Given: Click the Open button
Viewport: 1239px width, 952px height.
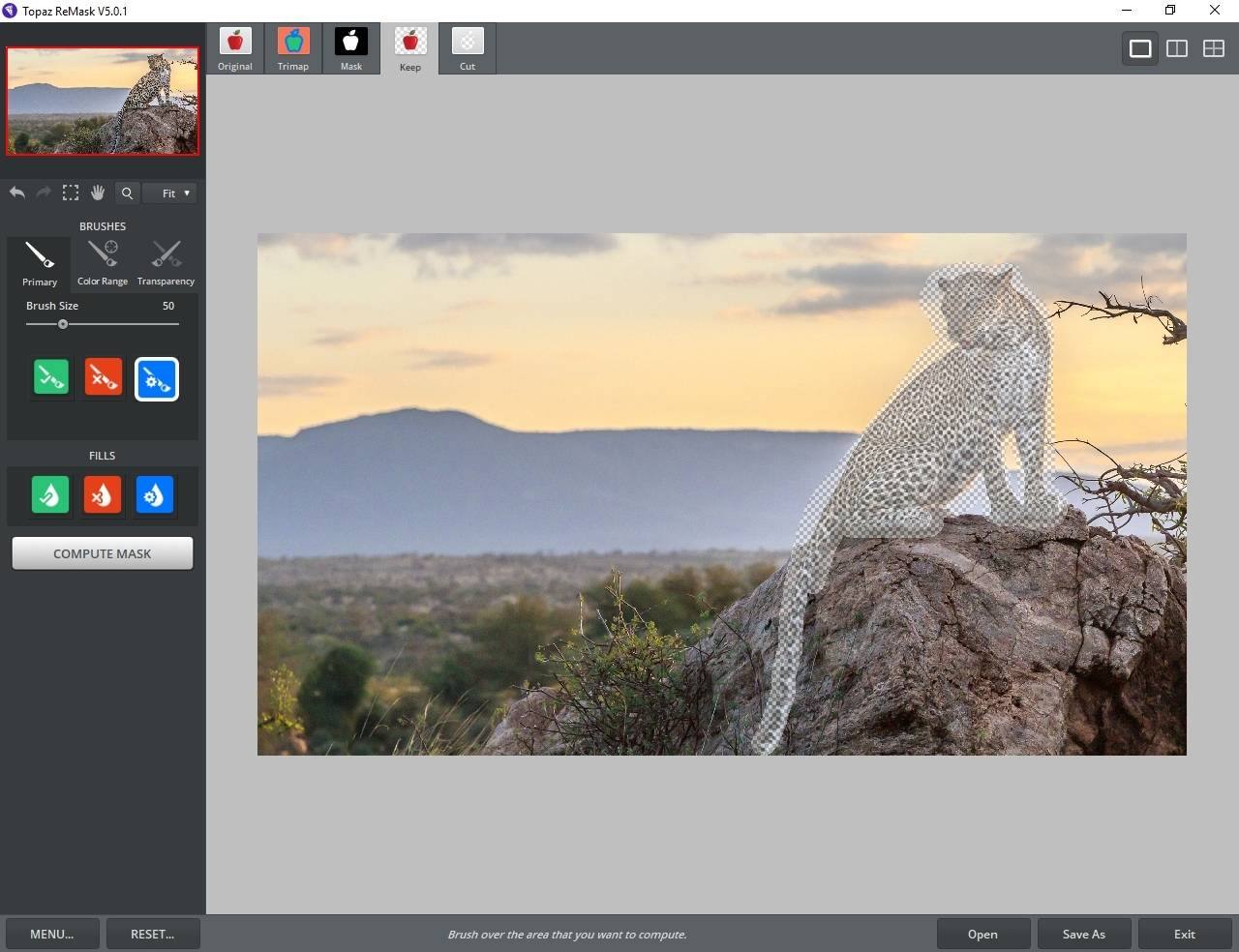Looking at the screenshot, I should point(982,934).
